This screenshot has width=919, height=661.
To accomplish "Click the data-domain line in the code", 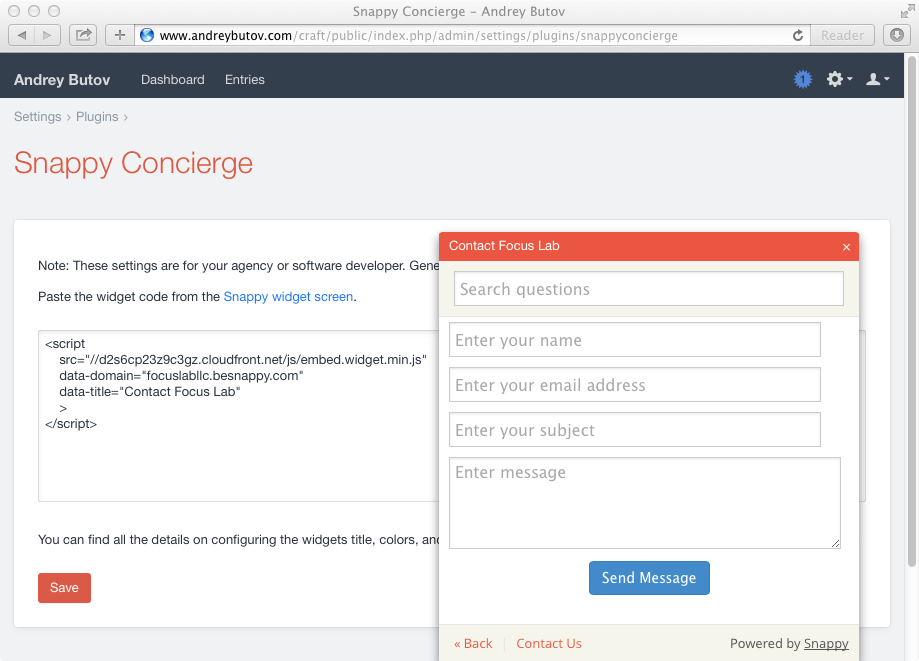I will tap(181, 376).
